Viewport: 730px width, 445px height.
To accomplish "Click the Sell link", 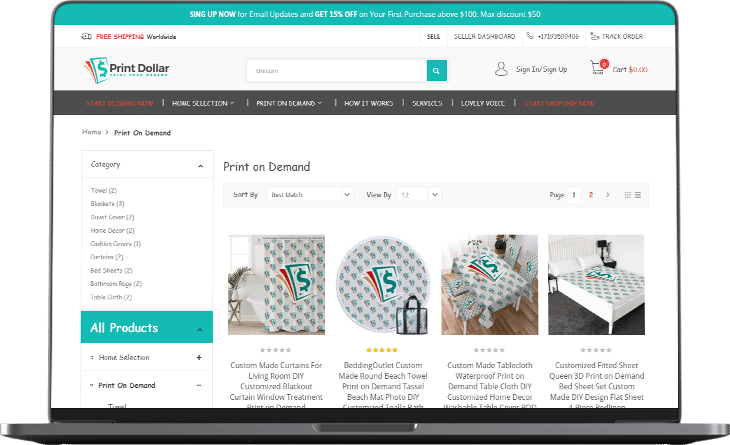I will coord(433,36).
